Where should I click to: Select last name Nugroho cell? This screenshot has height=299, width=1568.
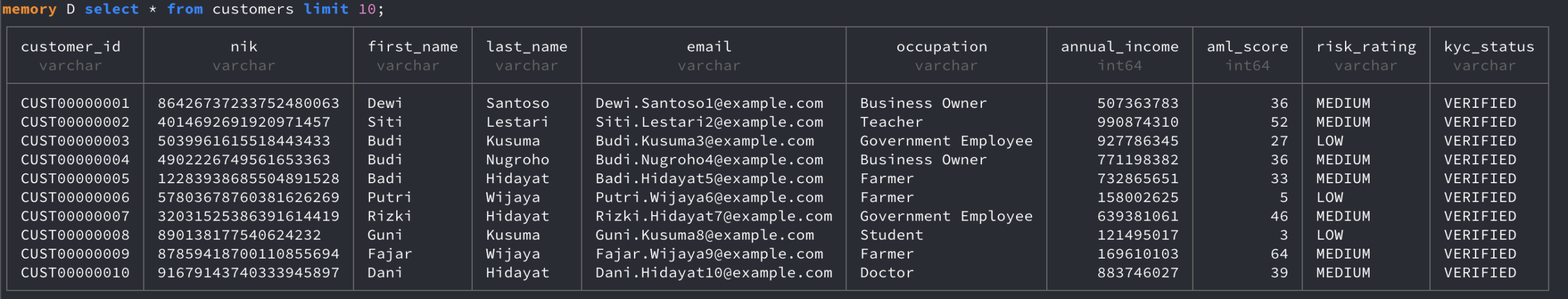pos(518,160)
